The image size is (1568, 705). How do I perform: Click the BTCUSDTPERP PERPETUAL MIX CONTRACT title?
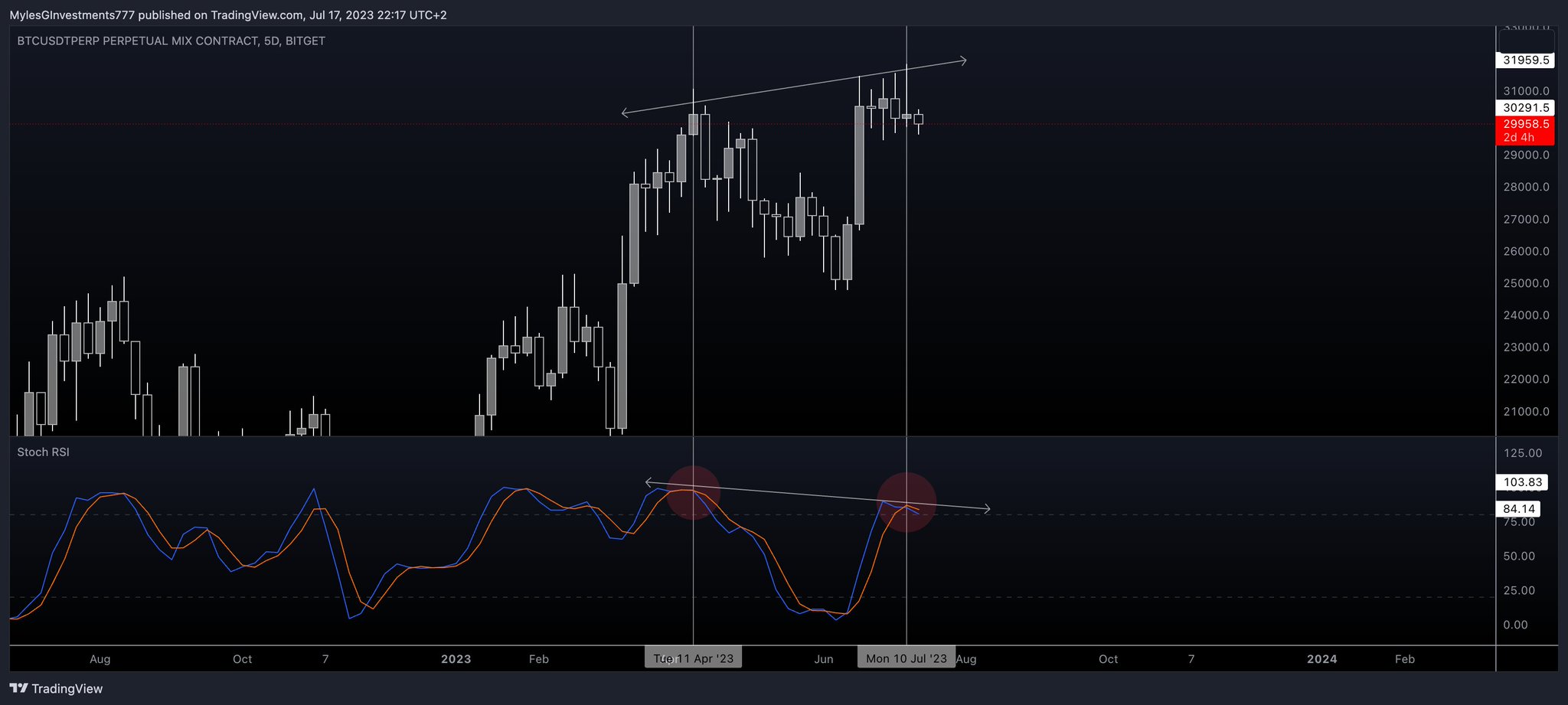pos(171,41)
